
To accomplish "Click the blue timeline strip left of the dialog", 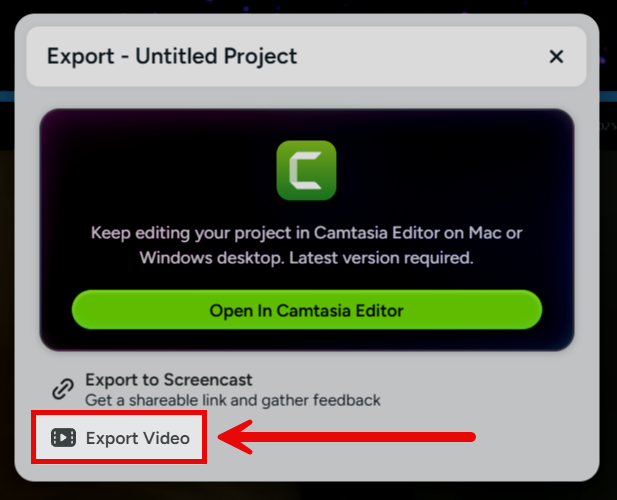I will point(7,96).
